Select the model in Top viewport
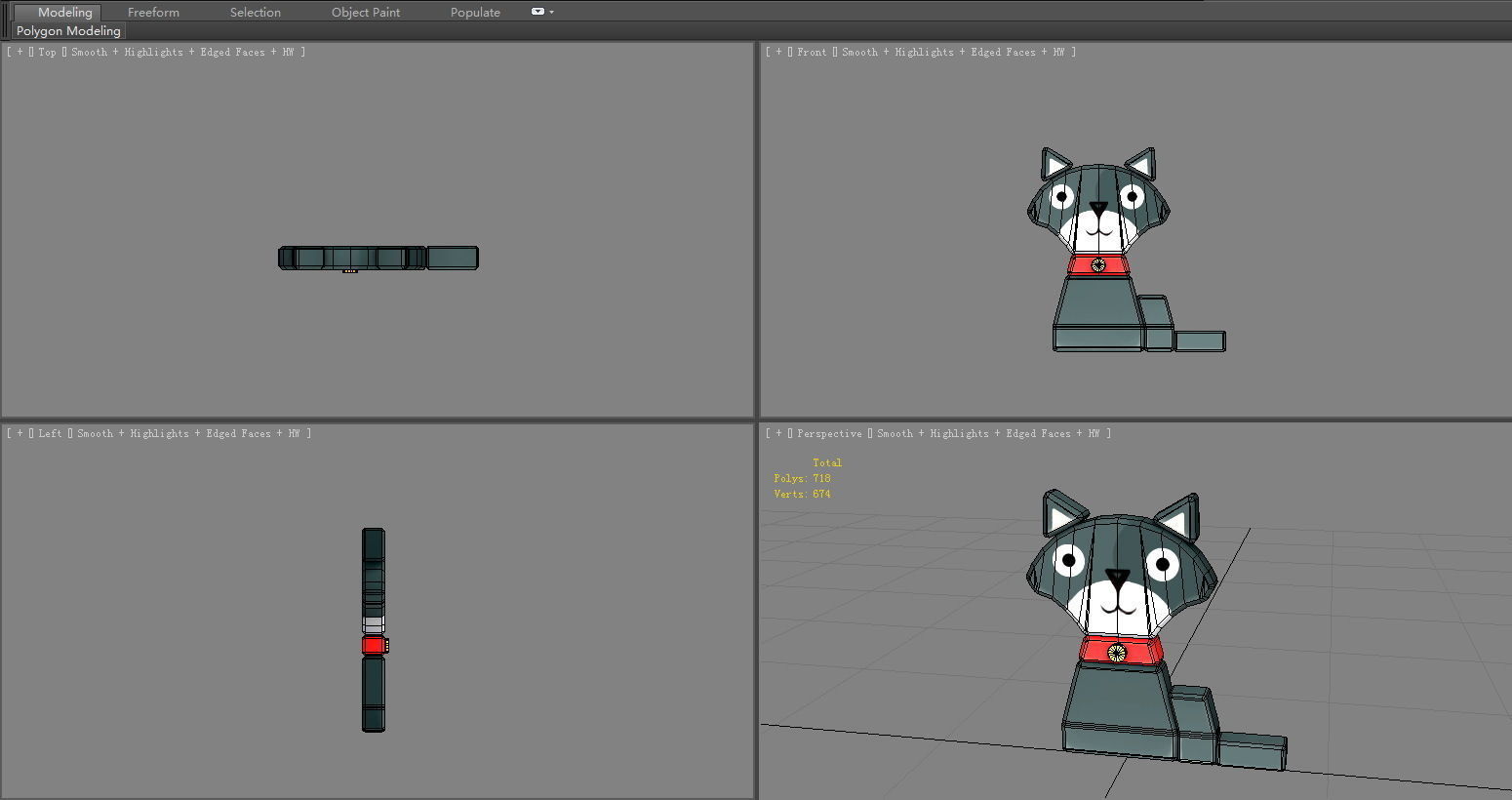This screenshot has height=800, width=1512. pos(378,258)
